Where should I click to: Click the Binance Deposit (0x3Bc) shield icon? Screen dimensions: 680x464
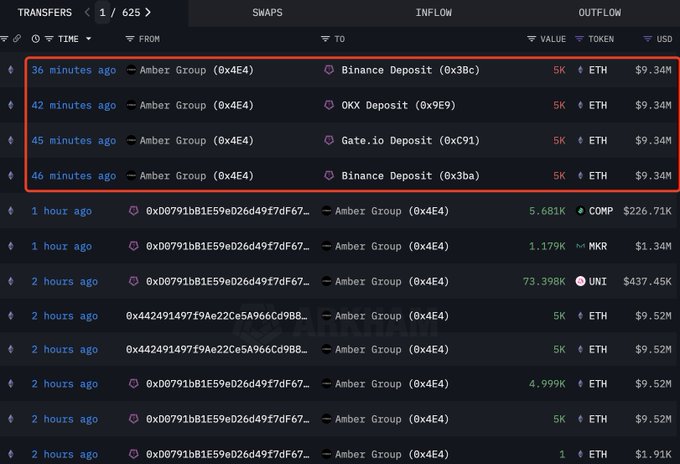329,69
